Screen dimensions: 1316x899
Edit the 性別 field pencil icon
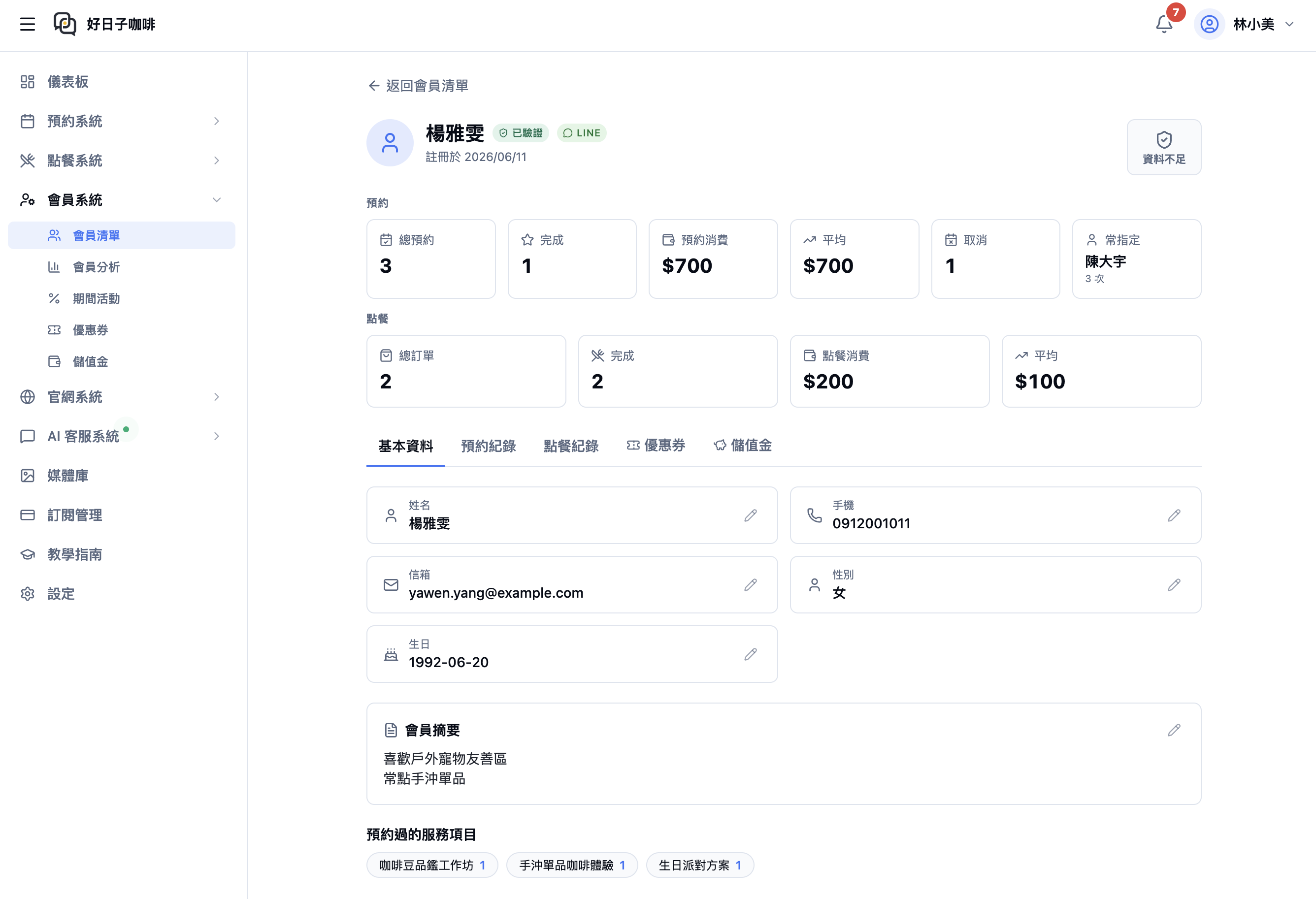1174,585
